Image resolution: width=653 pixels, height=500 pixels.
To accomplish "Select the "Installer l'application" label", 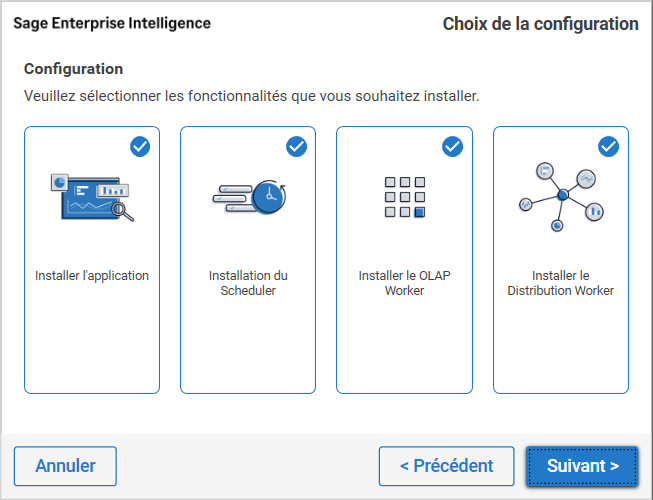I will [92, 276].
